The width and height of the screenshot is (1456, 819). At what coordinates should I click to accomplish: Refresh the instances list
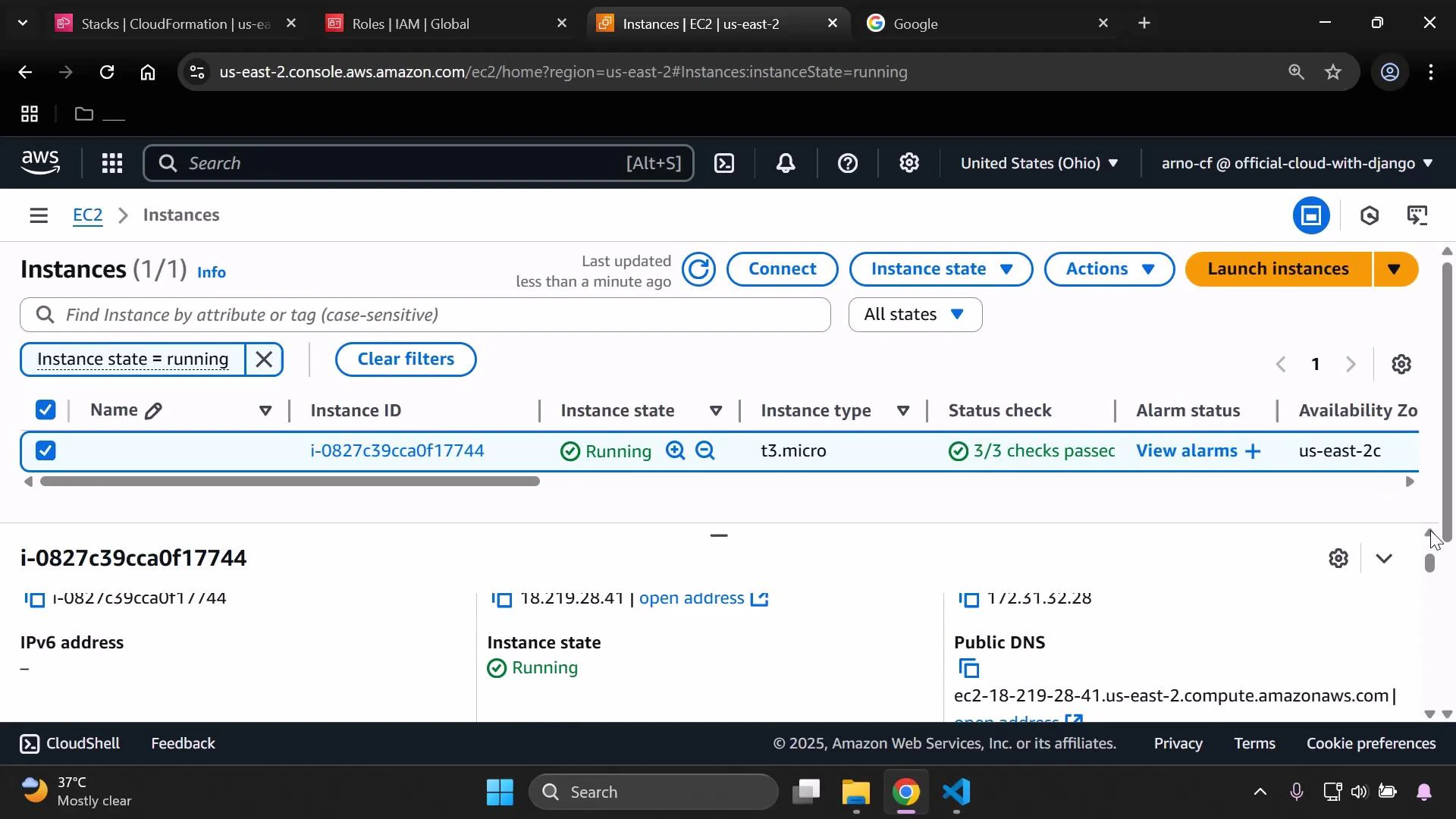(x=698, y=270)
